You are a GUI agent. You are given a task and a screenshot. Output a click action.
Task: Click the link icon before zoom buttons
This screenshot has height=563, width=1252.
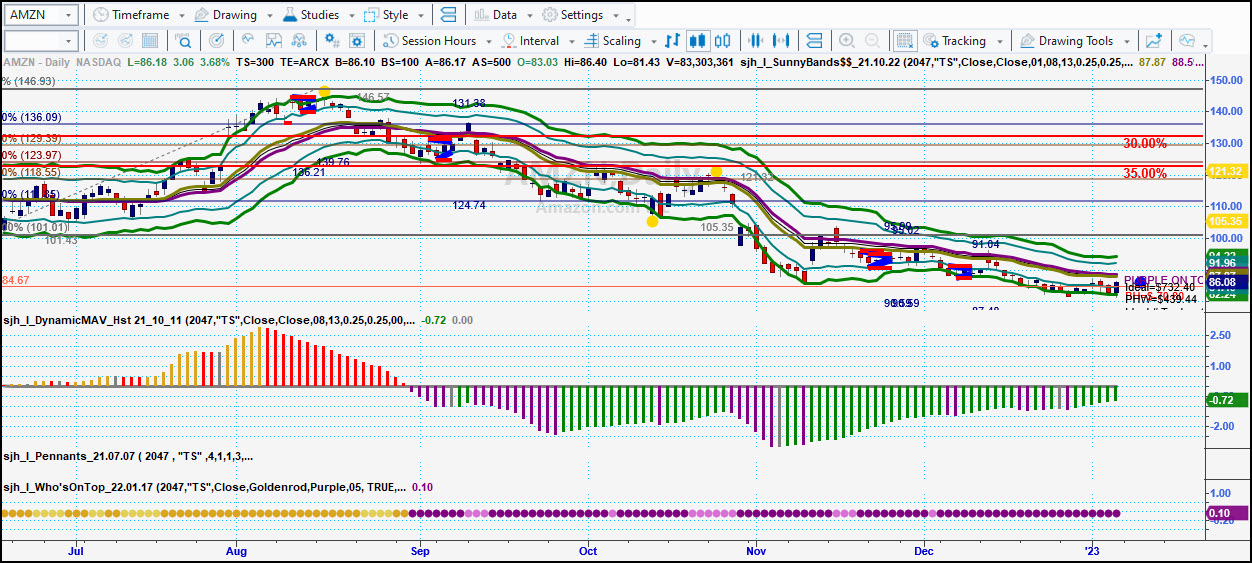coord(814,41)
